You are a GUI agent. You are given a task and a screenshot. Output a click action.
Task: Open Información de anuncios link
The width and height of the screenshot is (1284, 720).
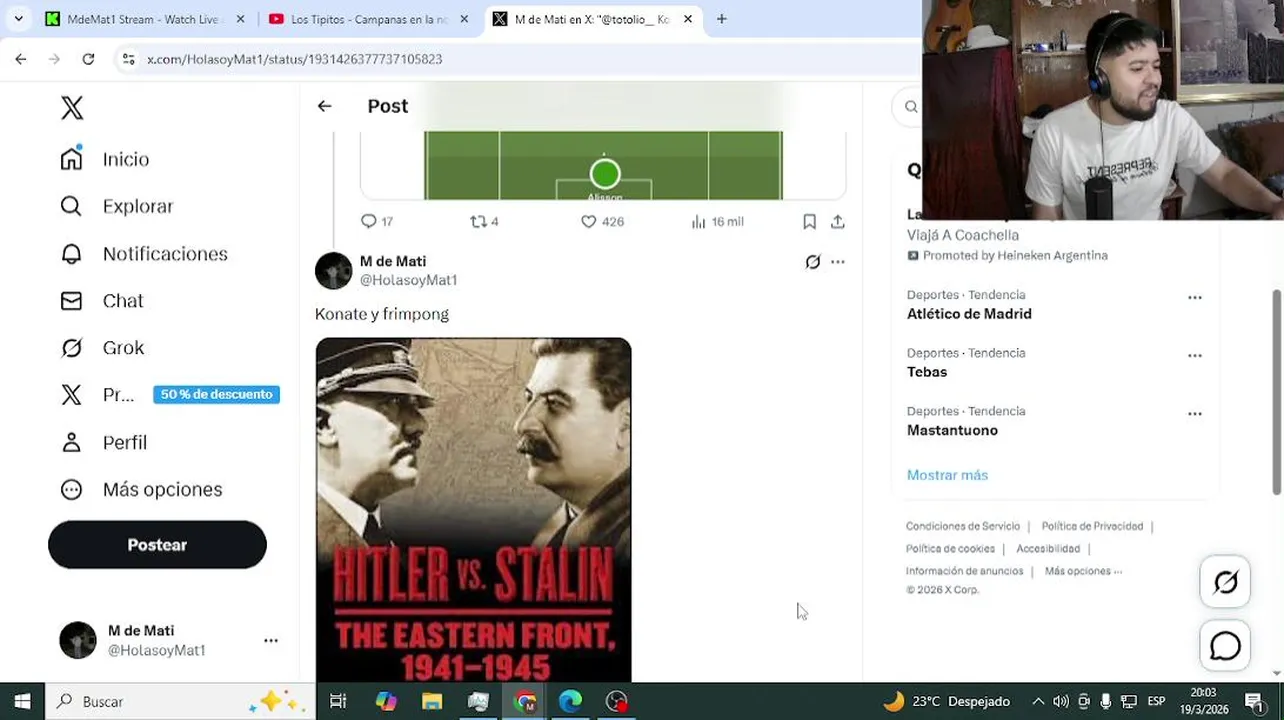(x=964, y=571)
